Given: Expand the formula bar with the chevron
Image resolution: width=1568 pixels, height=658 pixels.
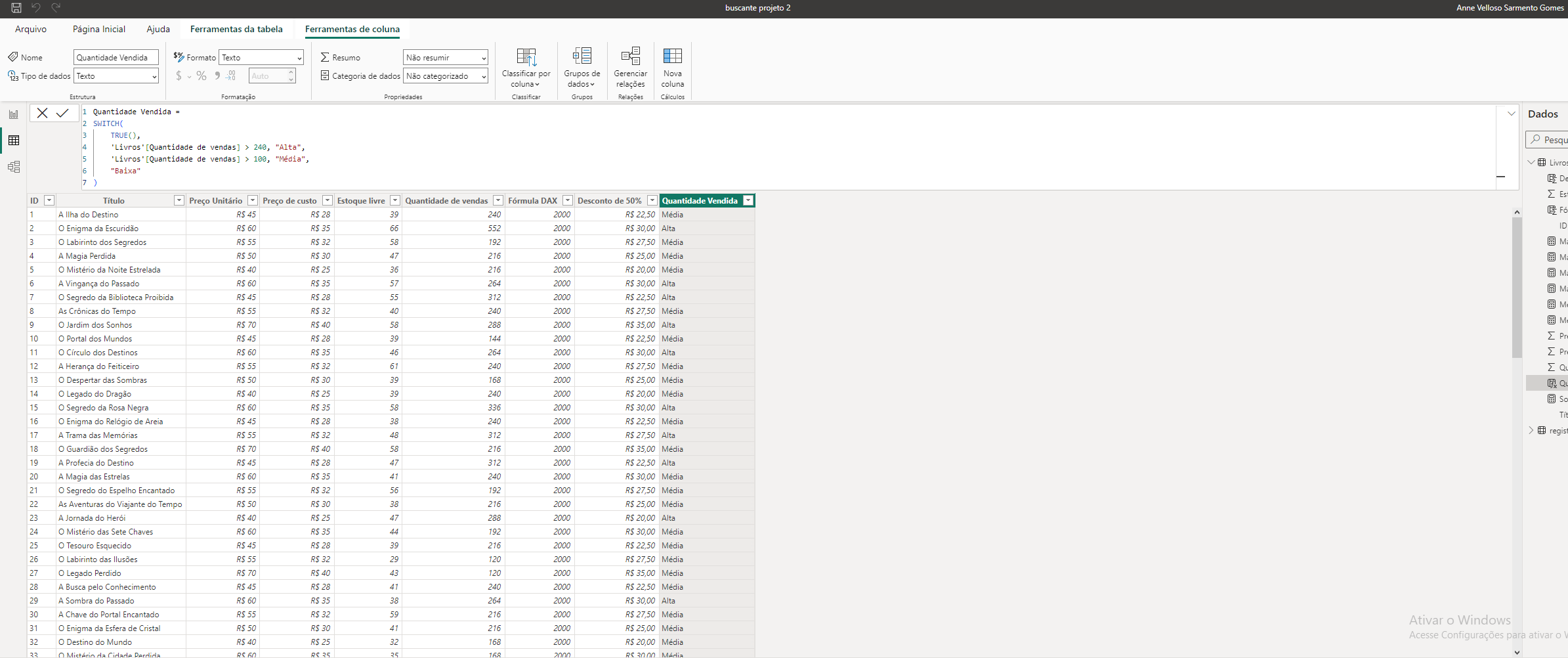Looking at the screenshot, I should [x=1512, y=114].
